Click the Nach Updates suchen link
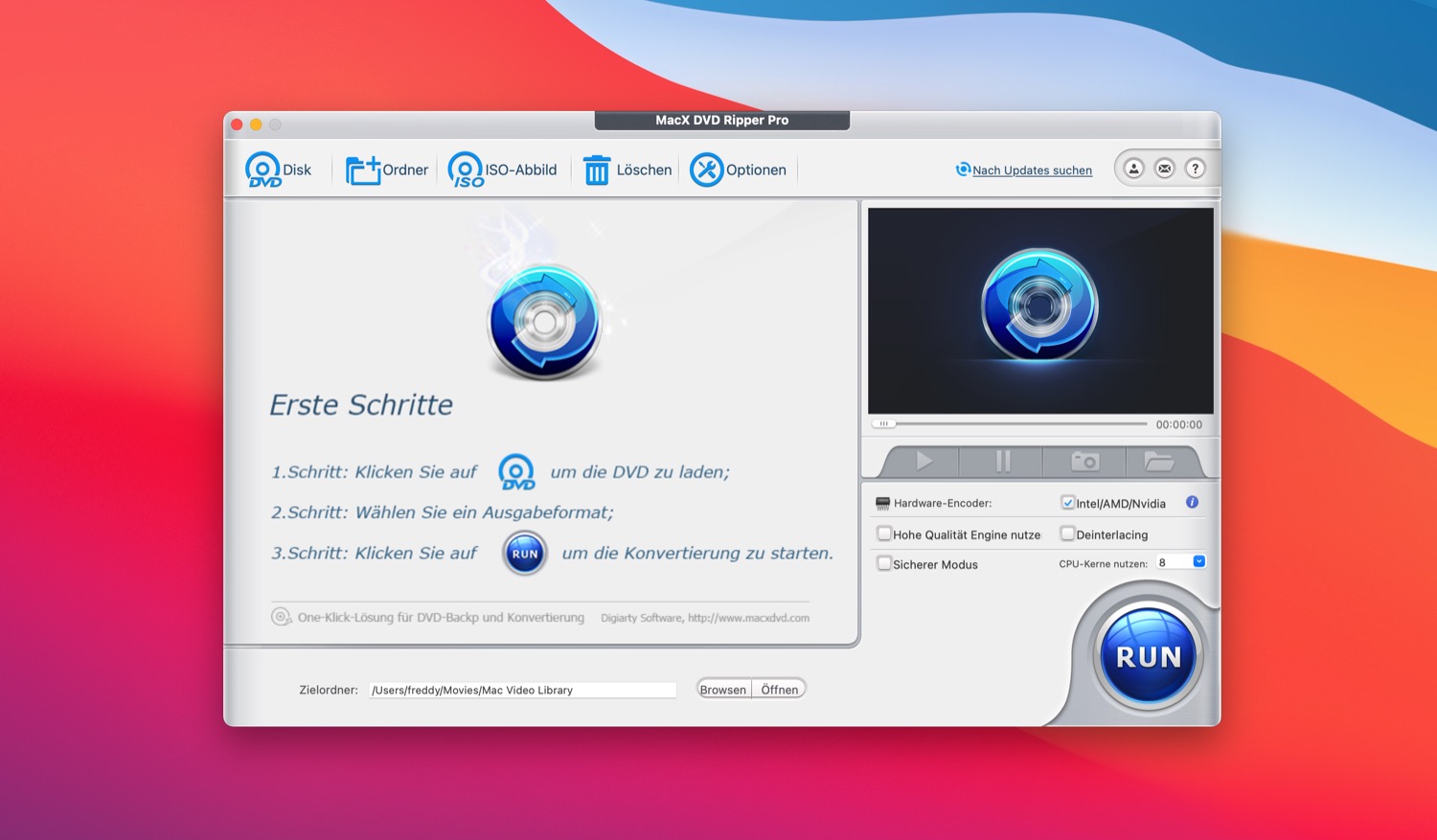The width and height of the screenshot is (1437, 840). (1032, 170)
